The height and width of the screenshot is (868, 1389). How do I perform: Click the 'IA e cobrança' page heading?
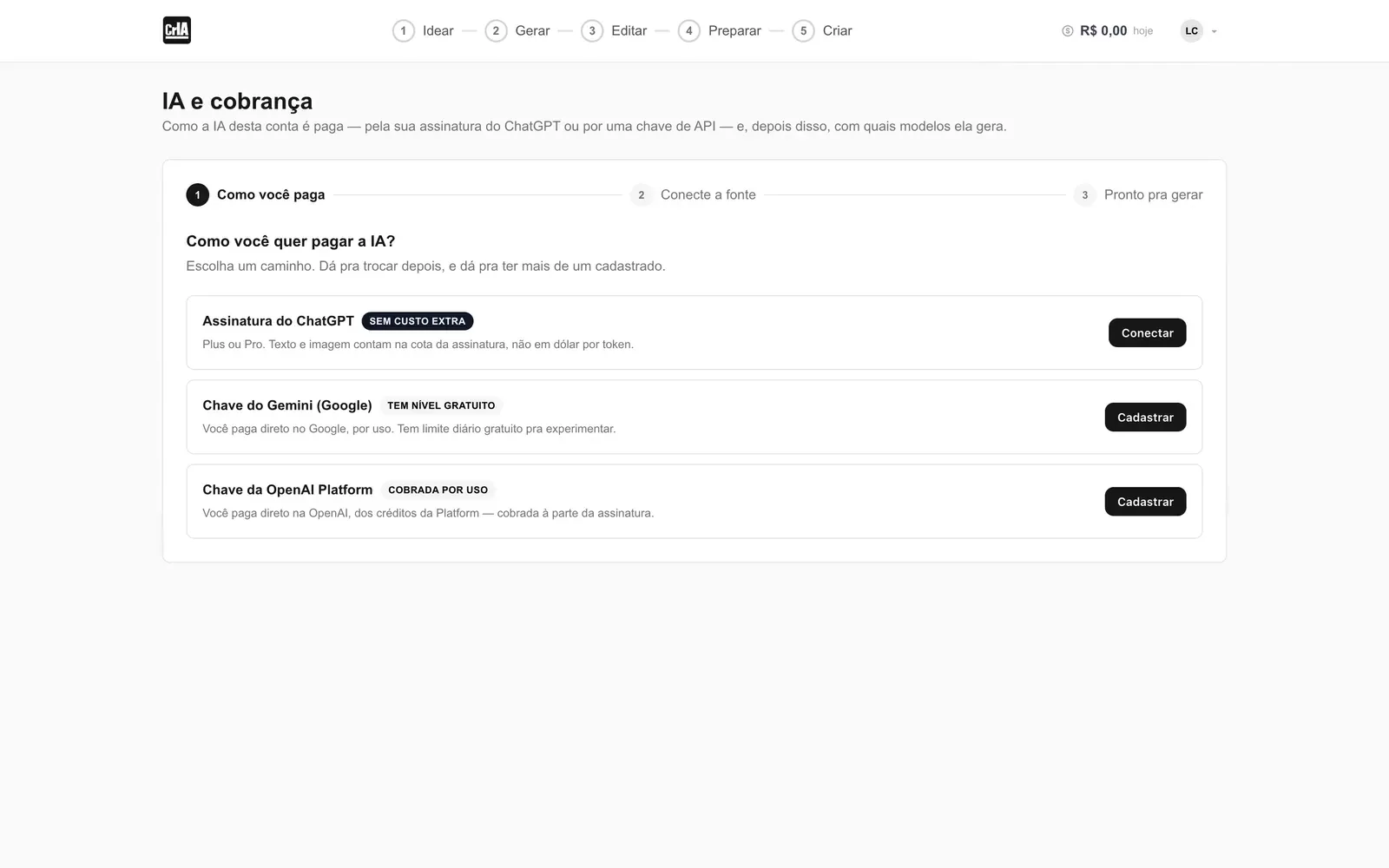coord(237,102)
